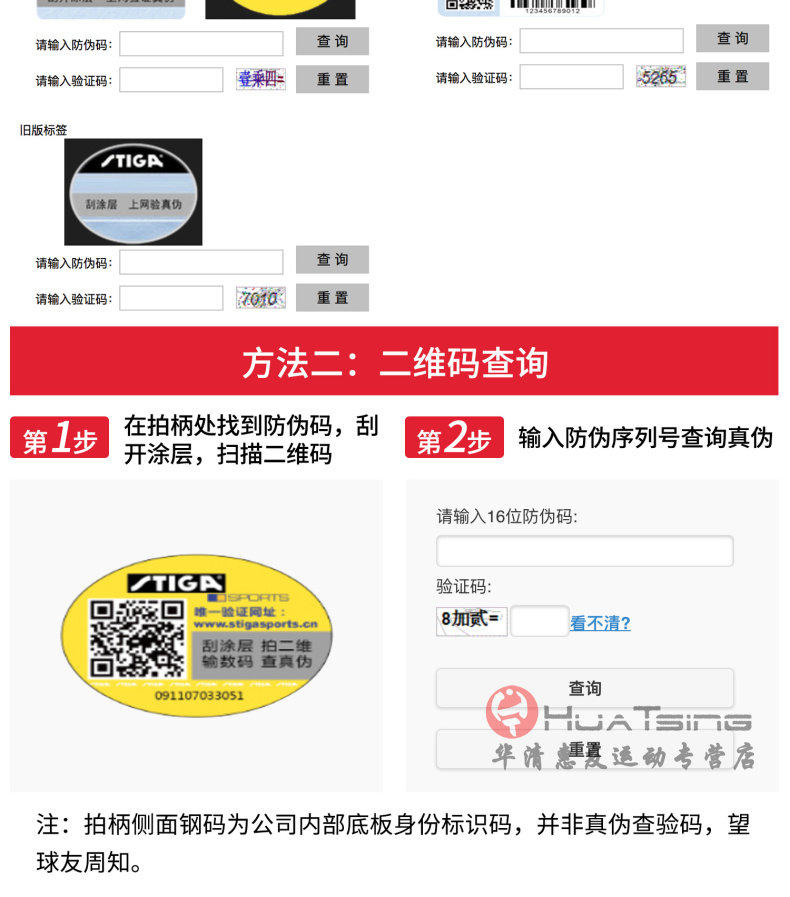The height and width of the screenshot is (897, 790).
Task: Click 看不清? link to refresh captcha
Action: [600, 623]
